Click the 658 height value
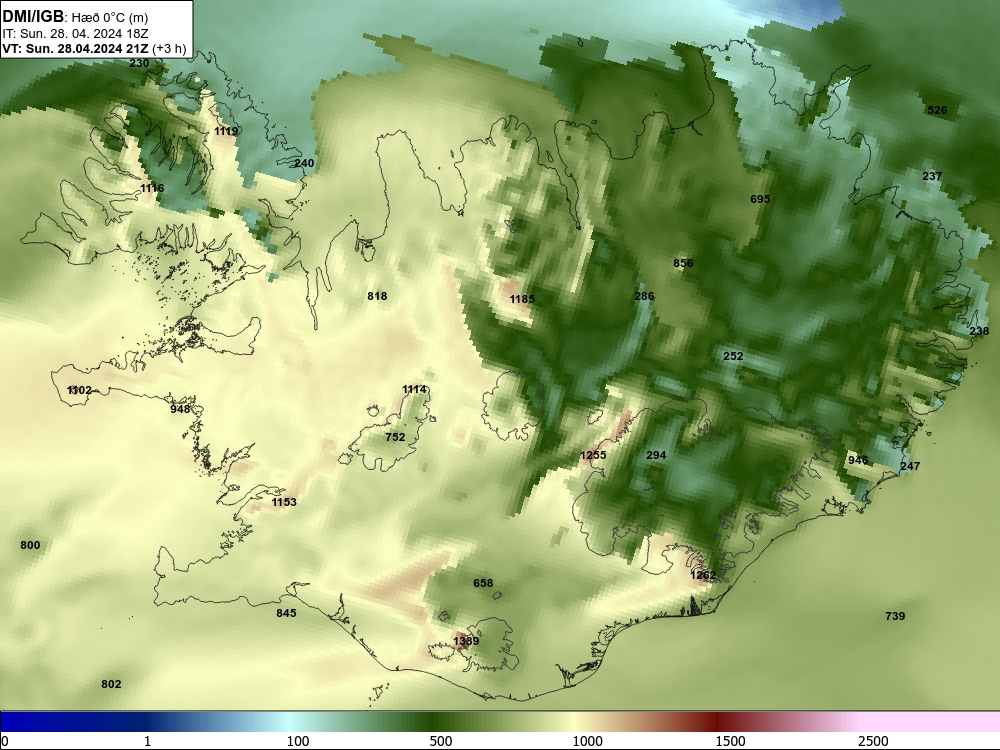The width and height of the screenshot is (1000, 750). point(483,583)
